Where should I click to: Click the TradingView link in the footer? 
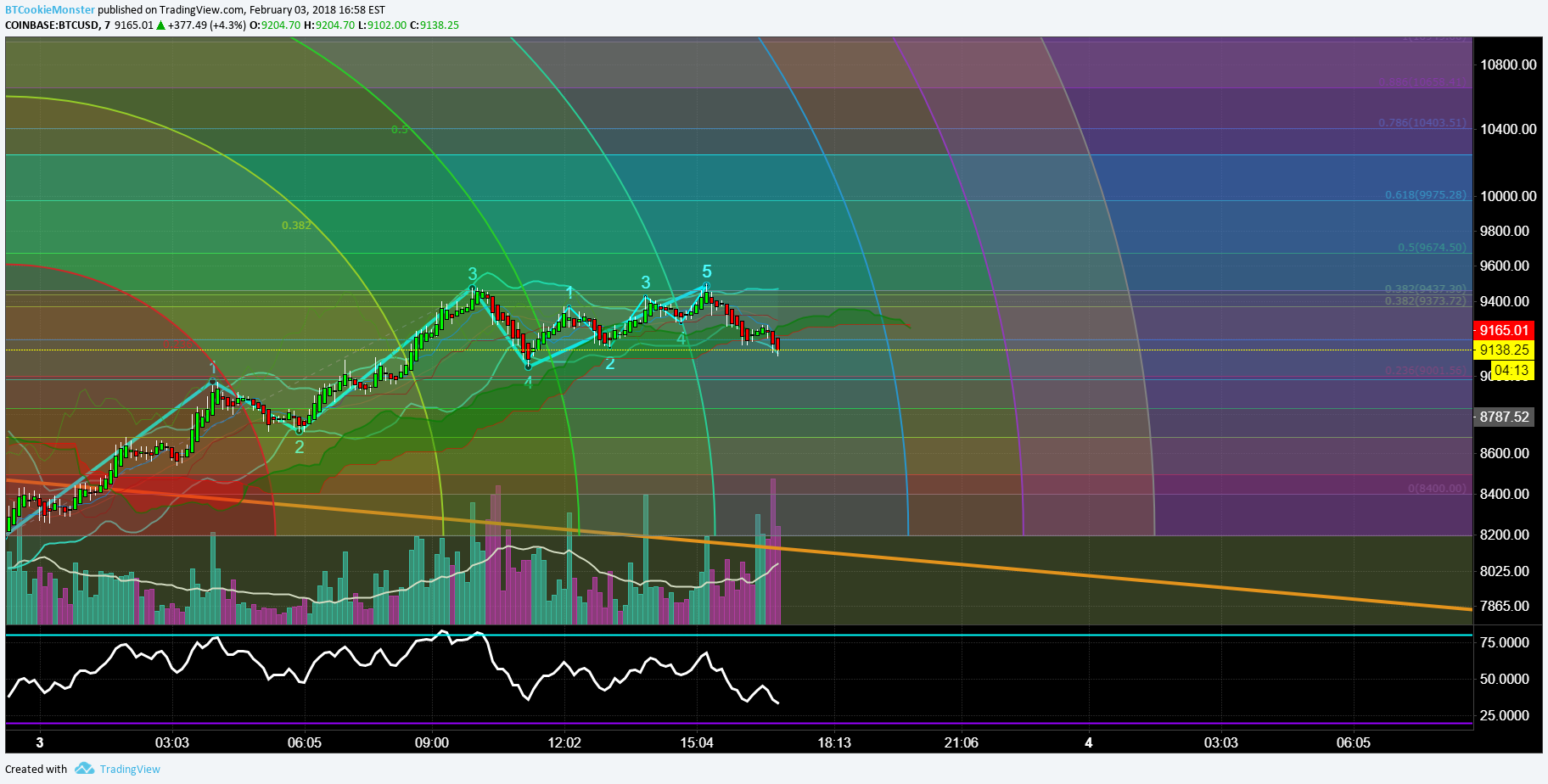(x=130, y=769)
